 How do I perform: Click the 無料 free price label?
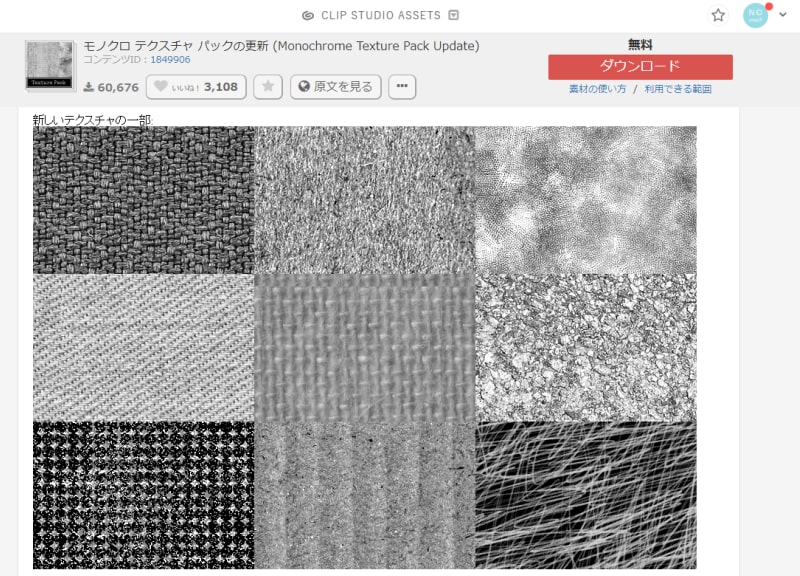click(640, 45)
